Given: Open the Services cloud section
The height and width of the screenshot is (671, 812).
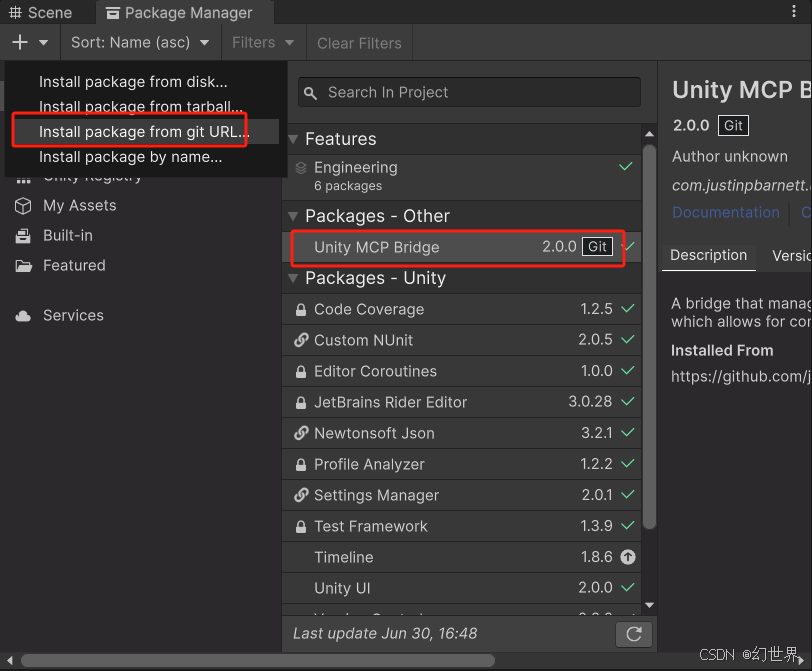Looking at the screenshot, I should click(75, 315).
